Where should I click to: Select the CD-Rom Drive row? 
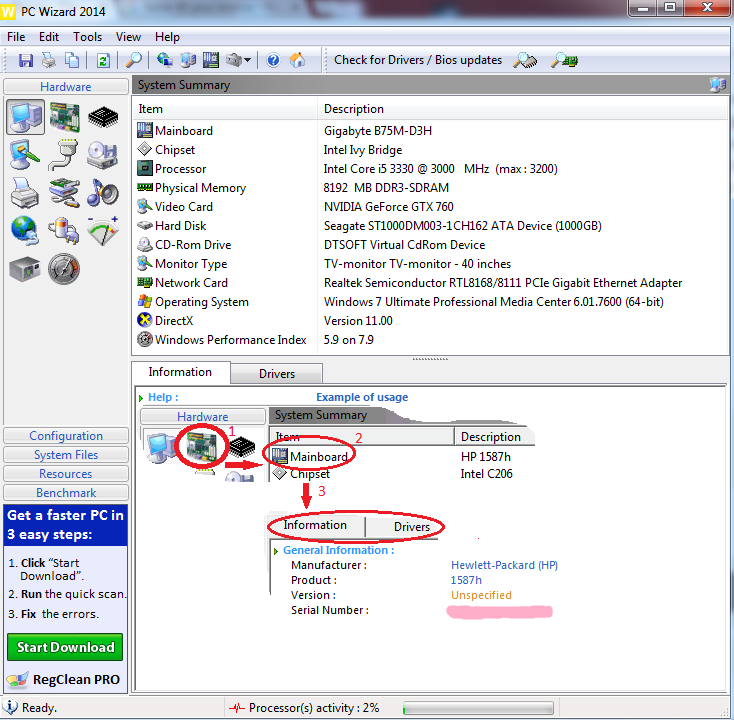(x=431, y=245)
